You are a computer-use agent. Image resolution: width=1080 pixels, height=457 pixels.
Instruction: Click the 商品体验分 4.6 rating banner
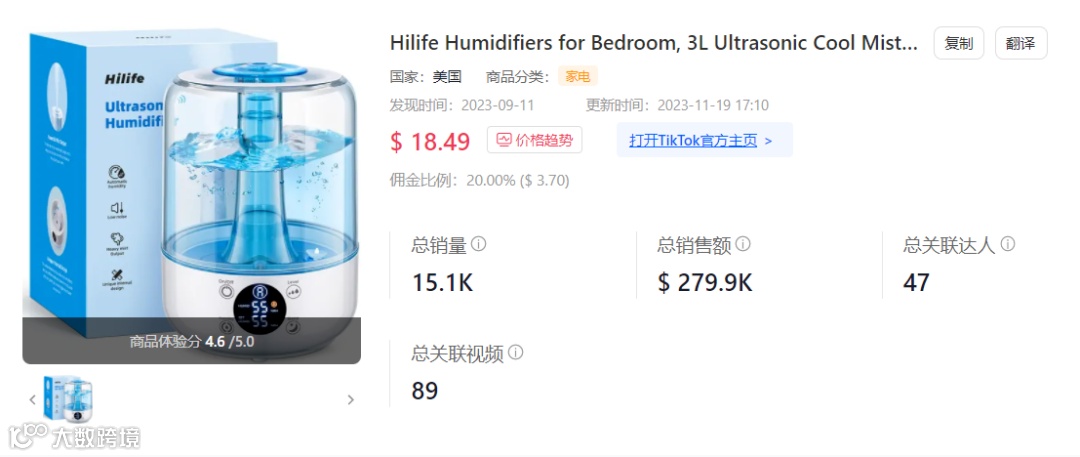point(191,341)
